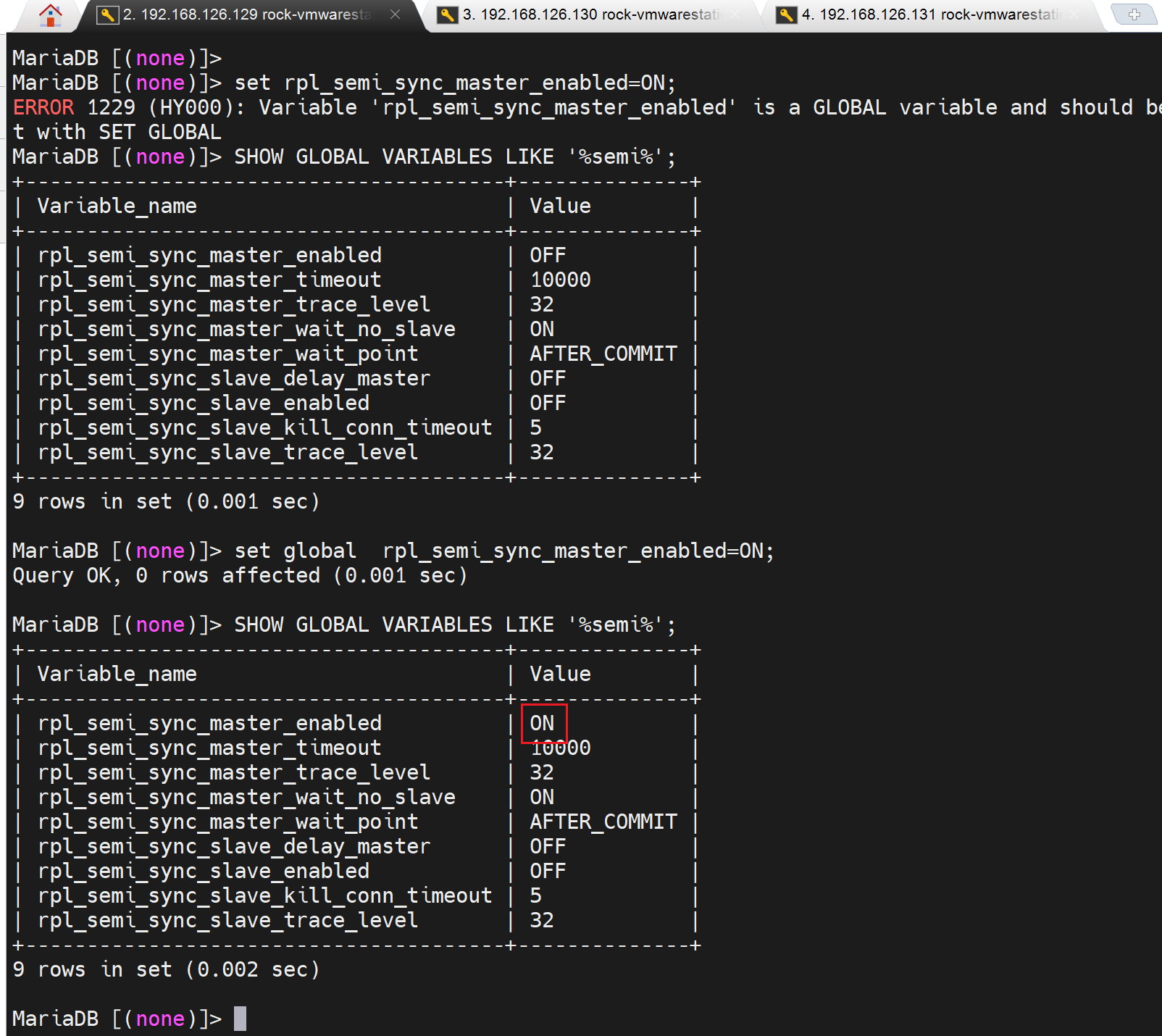Close the 192.168.126.131 session tab
Image resolution: width=1162 pixels, height=1036 pixels.
[1074, 14]
